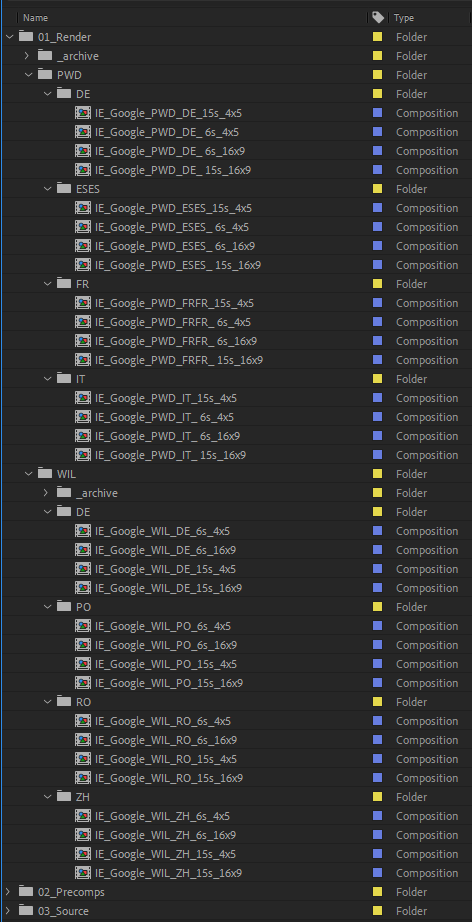Click composition icon for IE_Google_WIL_ZH_15s_16x9

83,873
